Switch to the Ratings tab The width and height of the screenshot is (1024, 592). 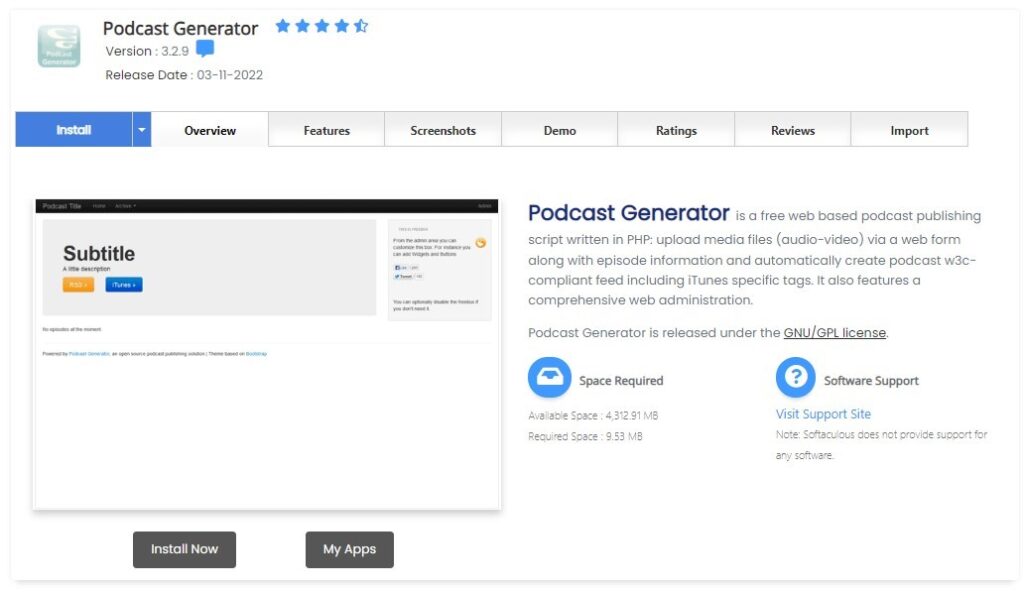[676, 130]
